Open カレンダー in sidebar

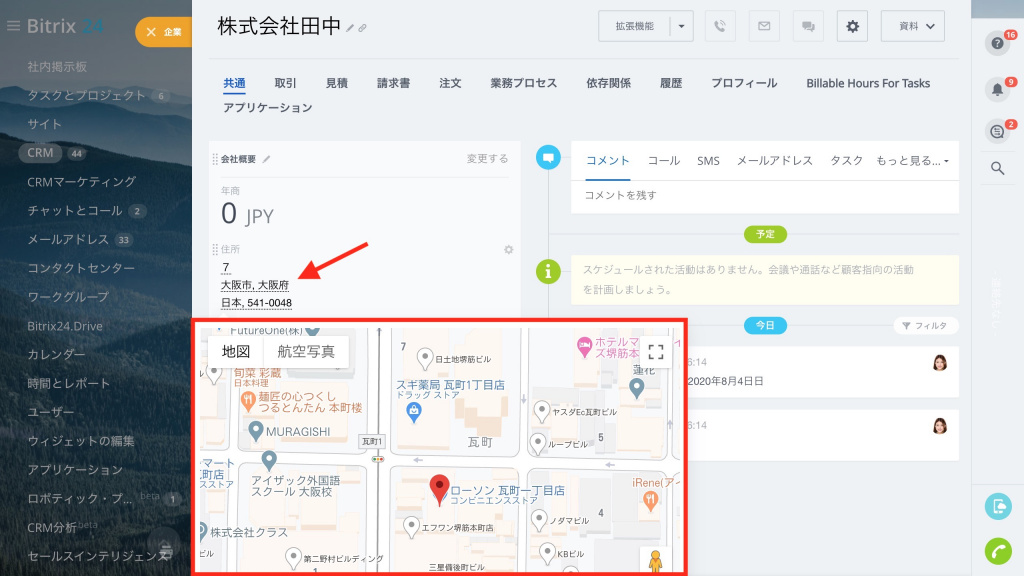[56, 355]
